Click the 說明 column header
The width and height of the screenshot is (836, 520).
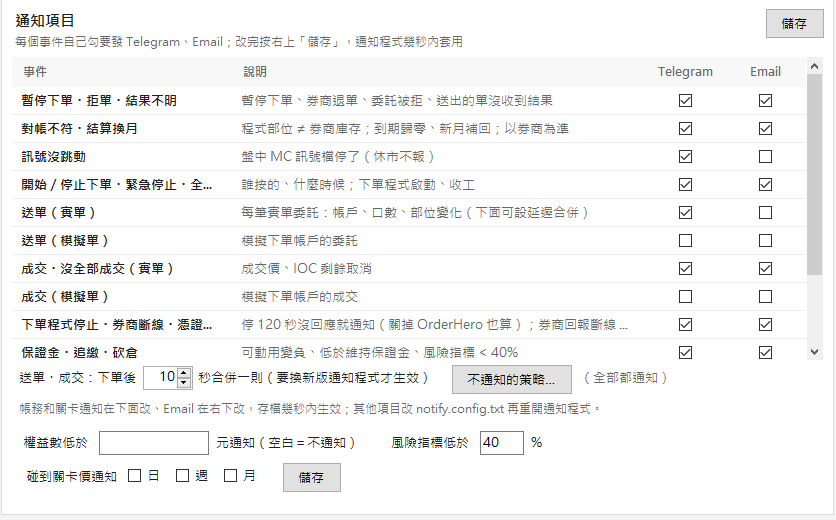255,71
